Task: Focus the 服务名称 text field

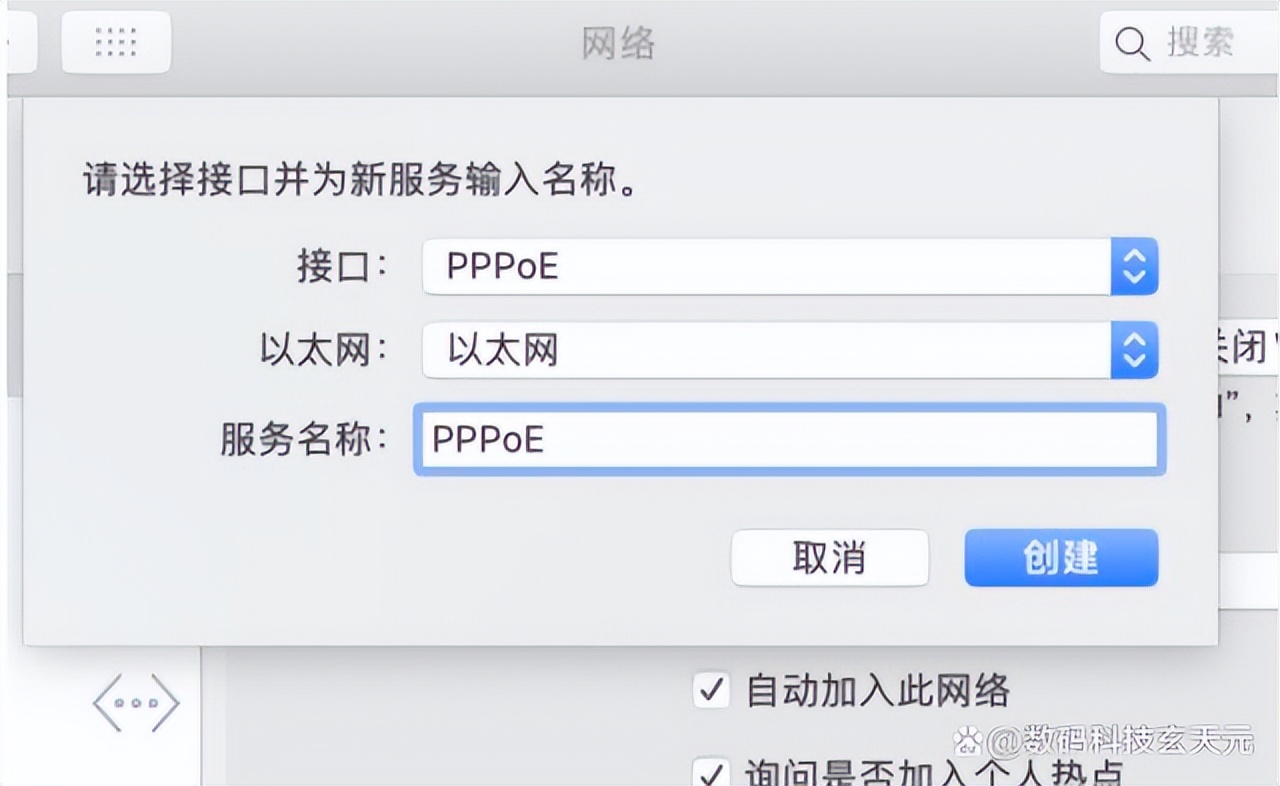Action: coord(789,440)
